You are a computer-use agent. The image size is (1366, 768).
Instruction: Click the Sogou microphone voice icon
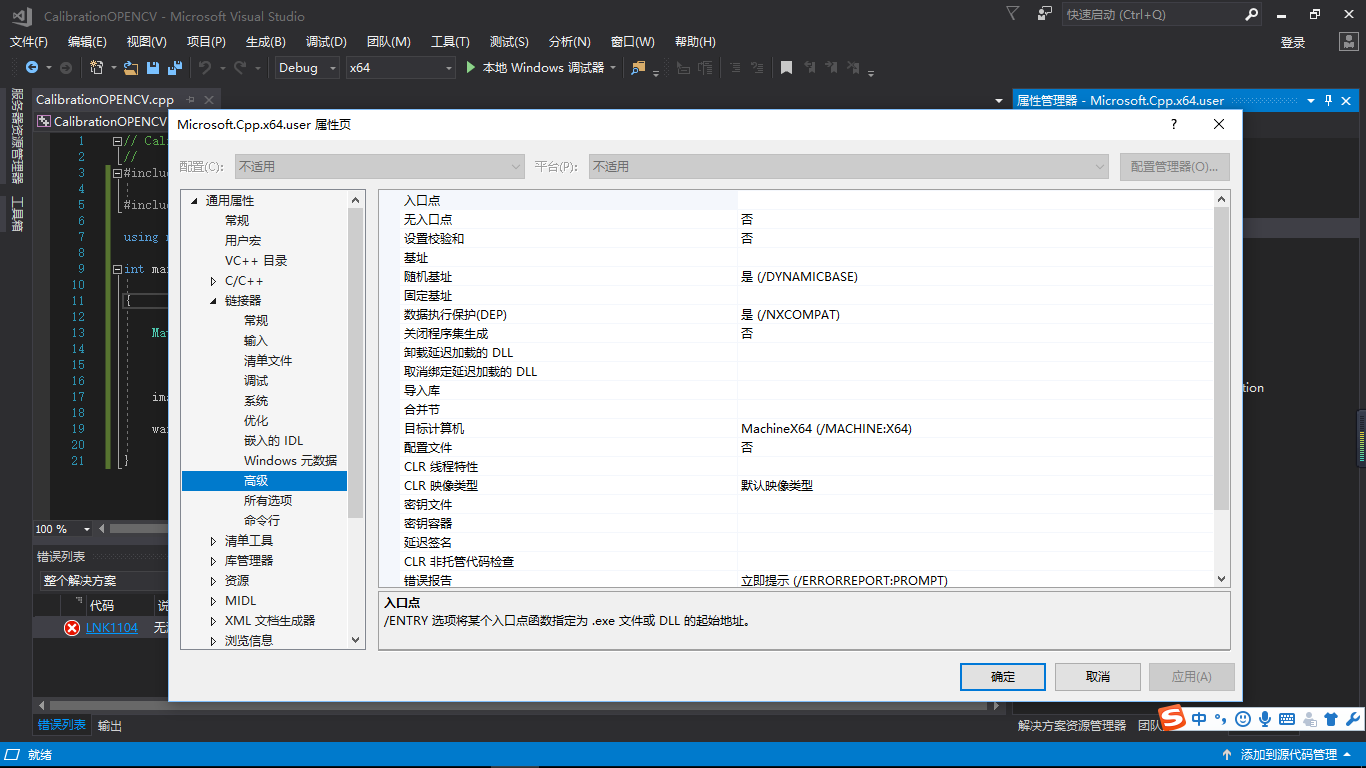coord(1265,719)
